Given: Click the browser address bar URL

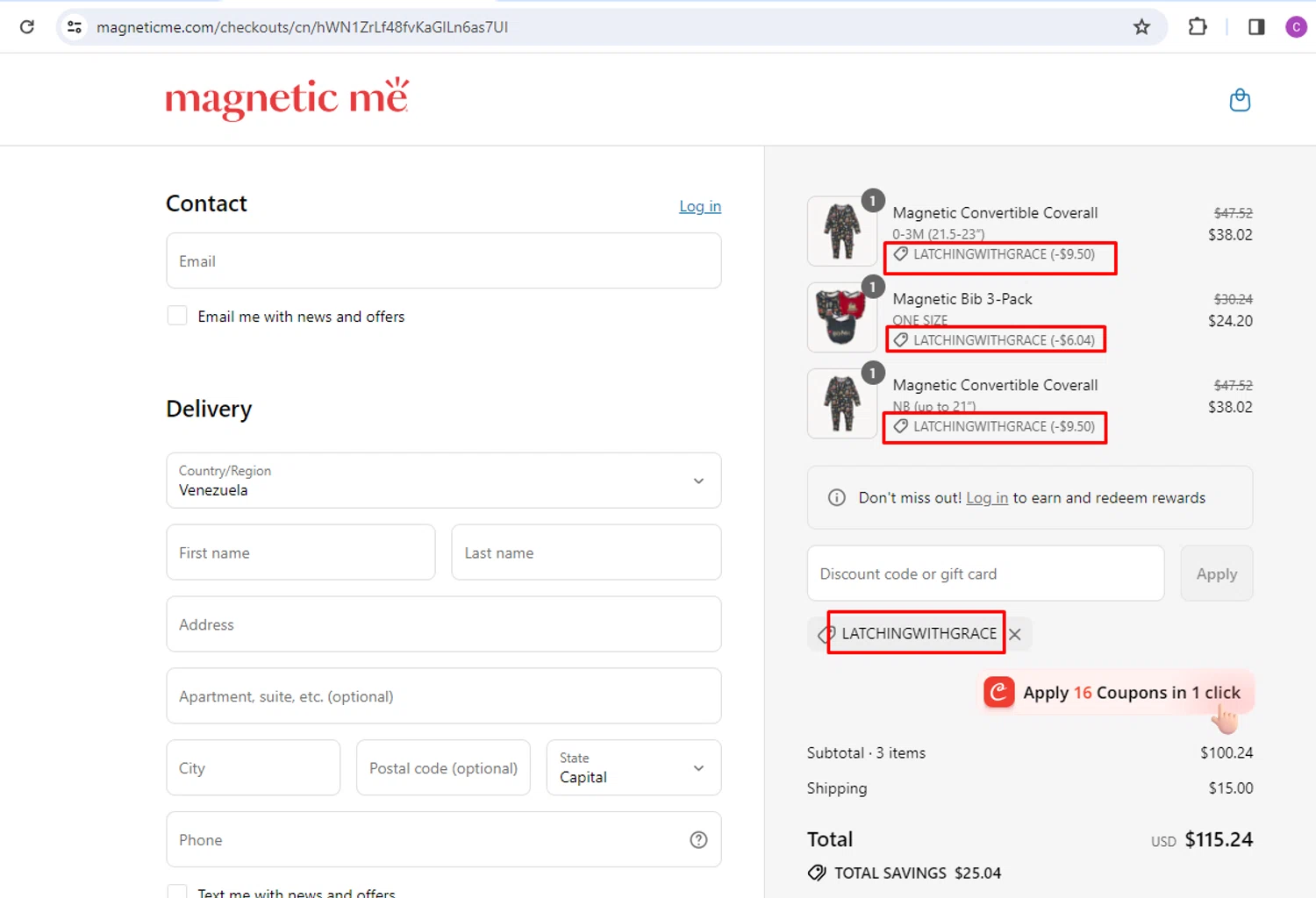Looking at the screenshot, I should coord(303,27).
